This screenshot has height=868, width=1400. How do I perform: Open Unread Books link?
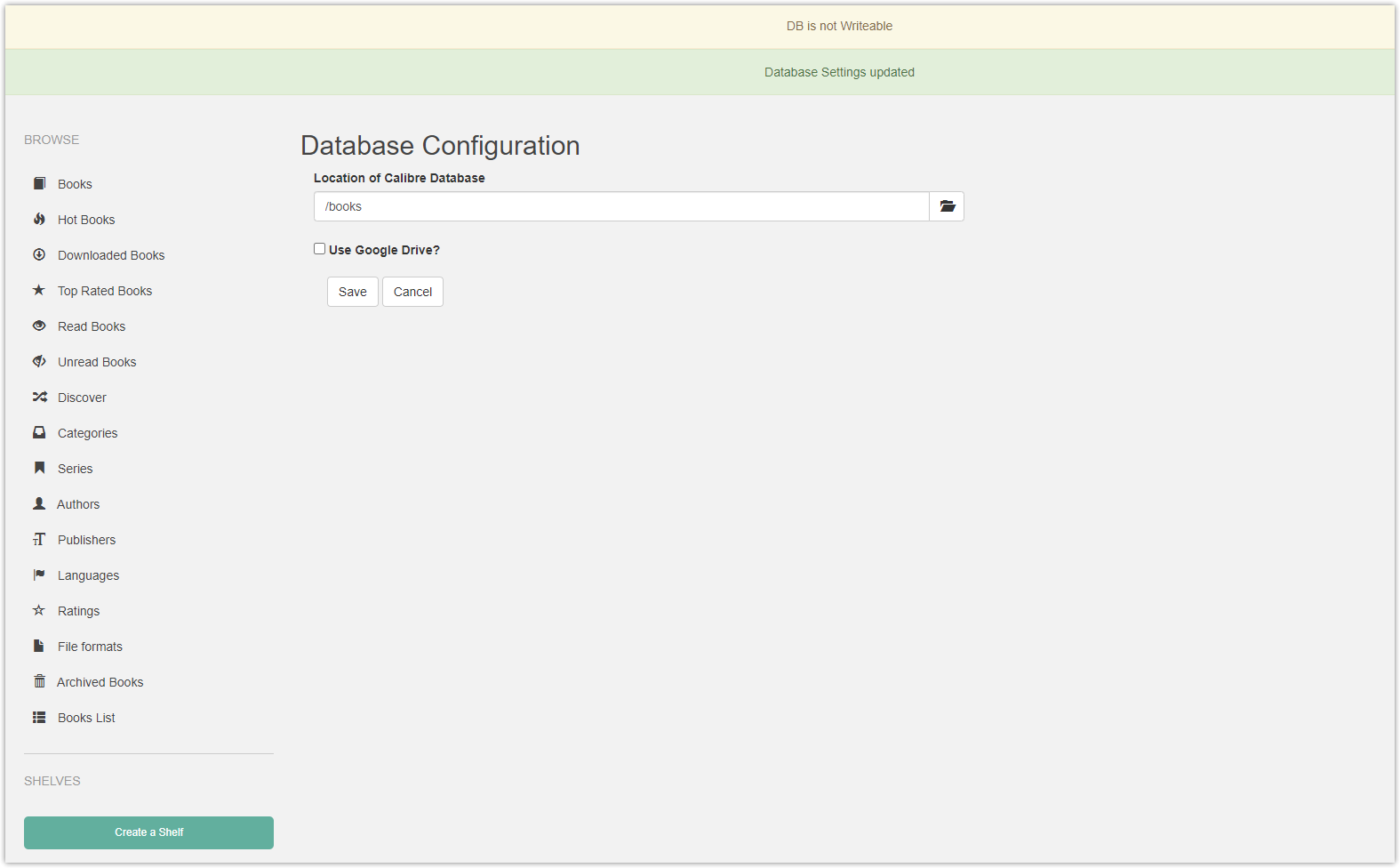pyautogui.click(x=97, y=362)
